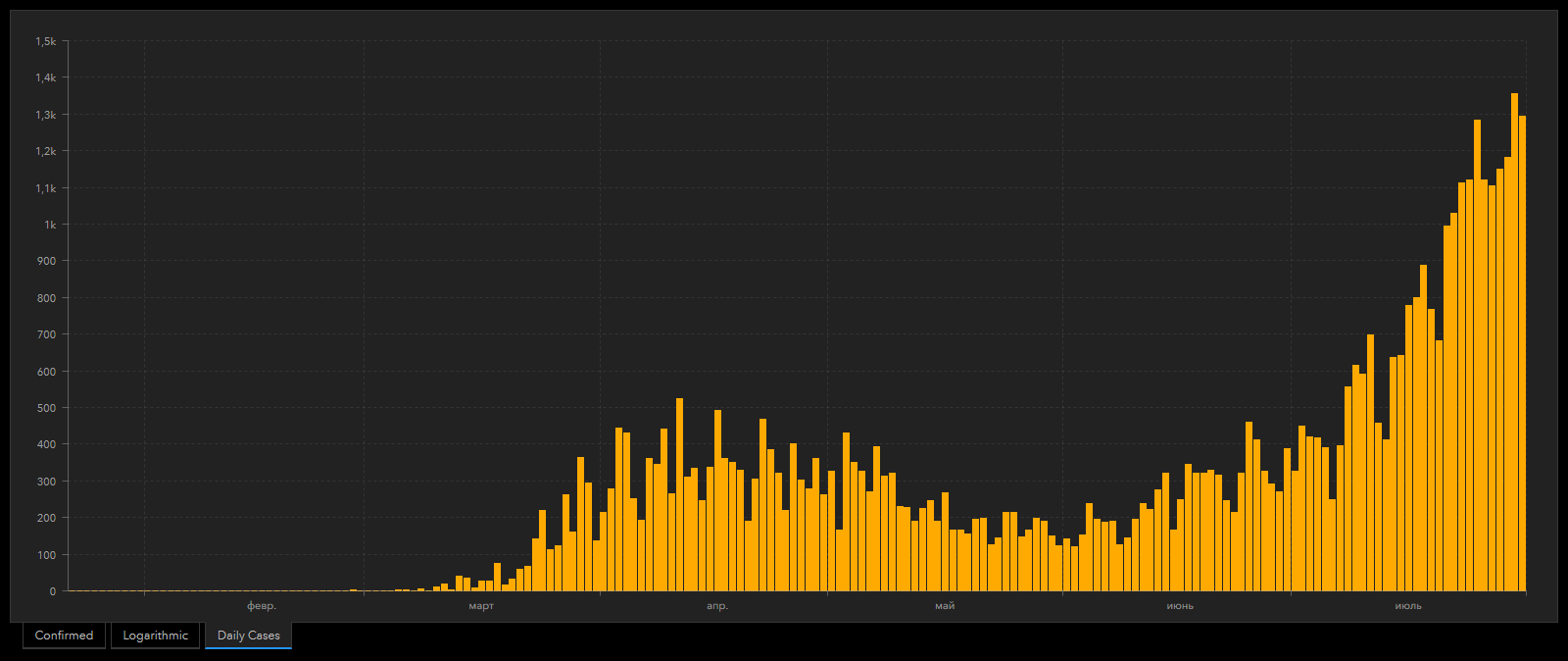Click the 1k label on y-axis
Image resolution: width=1568 pixels, height=661 pixels.
(50, 225)
